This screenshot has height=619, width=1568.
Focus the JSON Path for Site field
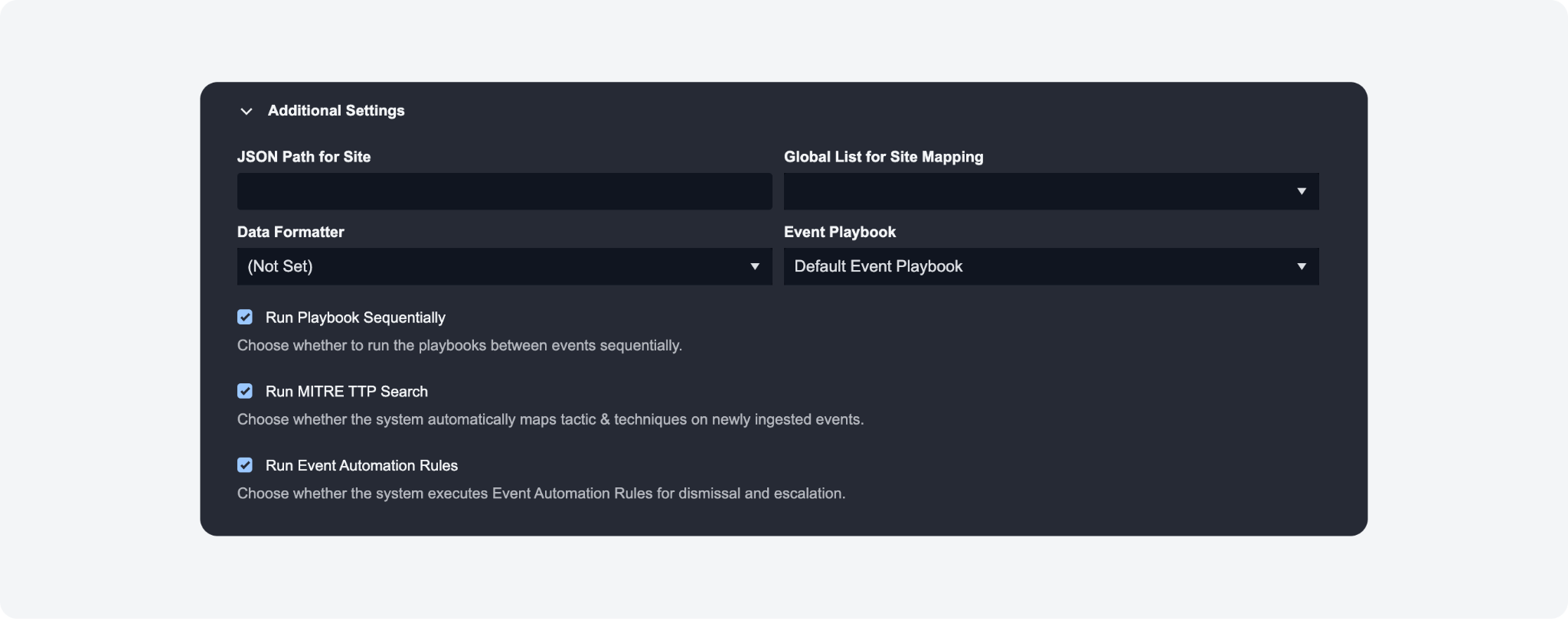tap(504, 191)
